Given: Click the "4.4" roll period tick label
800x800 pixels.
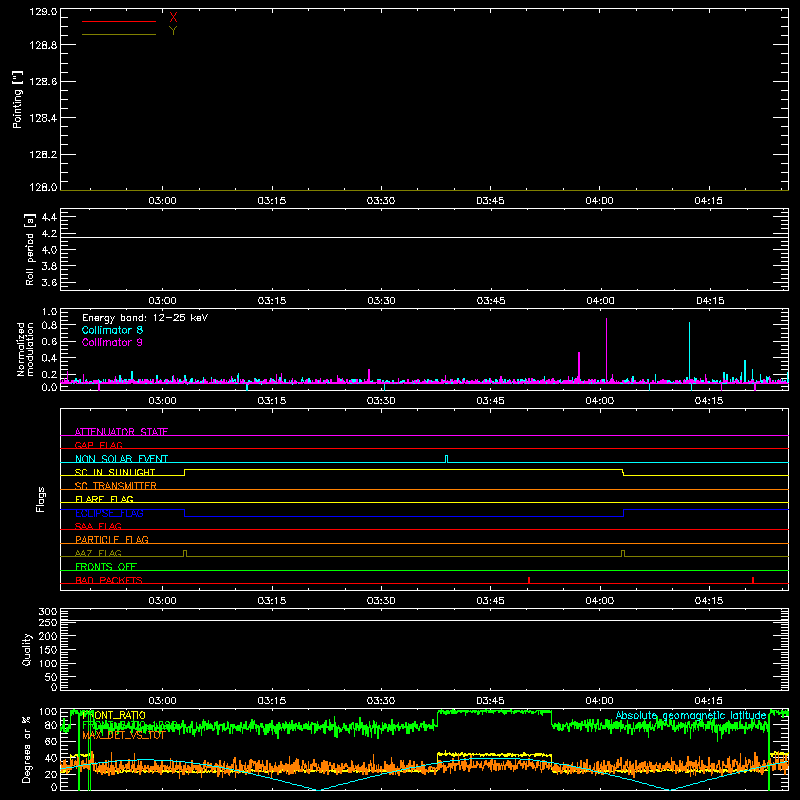Looking at the screenshot, I should [49, 217].
